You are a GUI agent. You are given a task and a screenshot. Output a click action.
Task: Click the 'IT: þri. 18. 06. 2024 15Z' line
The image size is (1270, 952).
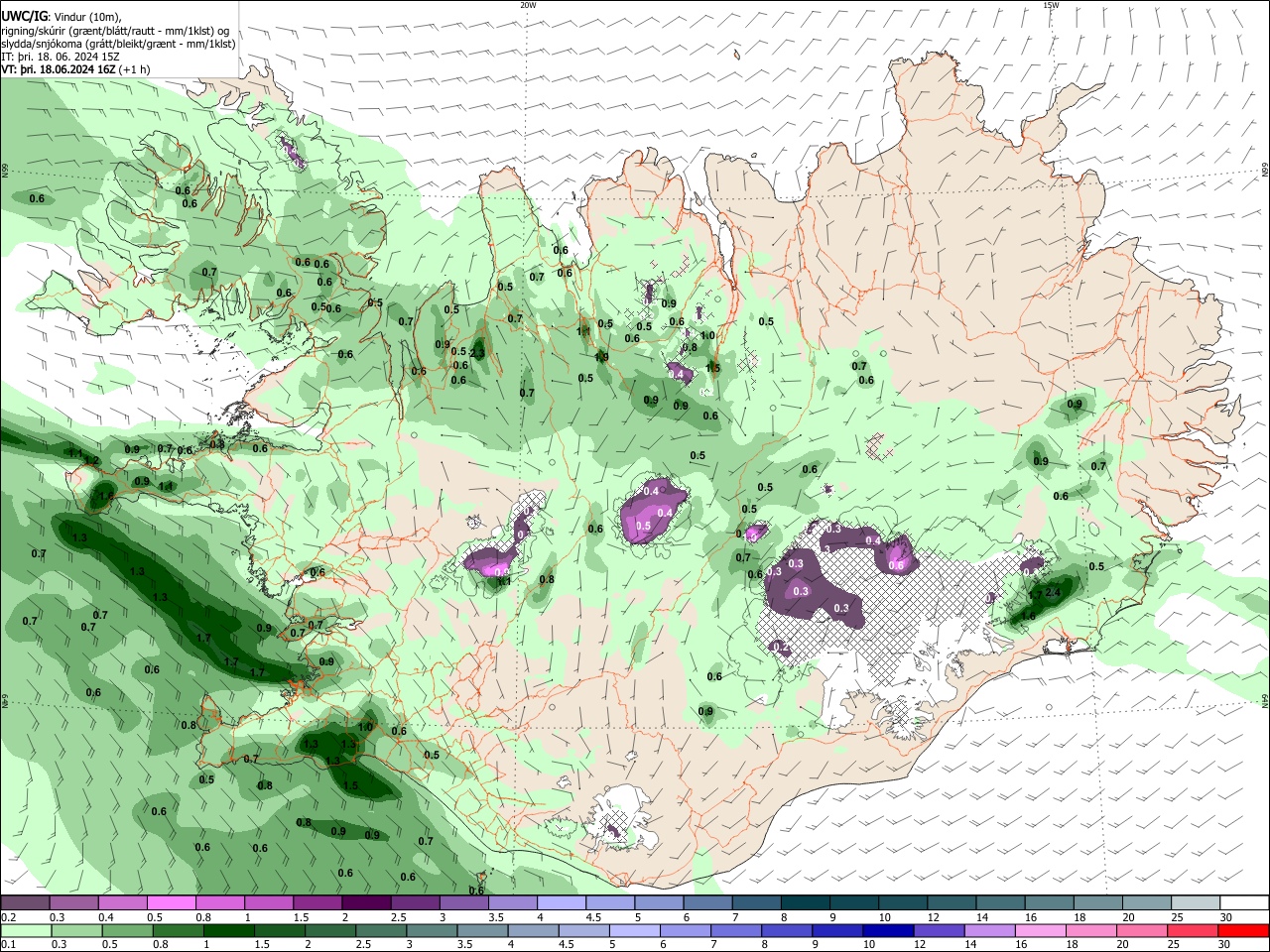coord(60,57)
